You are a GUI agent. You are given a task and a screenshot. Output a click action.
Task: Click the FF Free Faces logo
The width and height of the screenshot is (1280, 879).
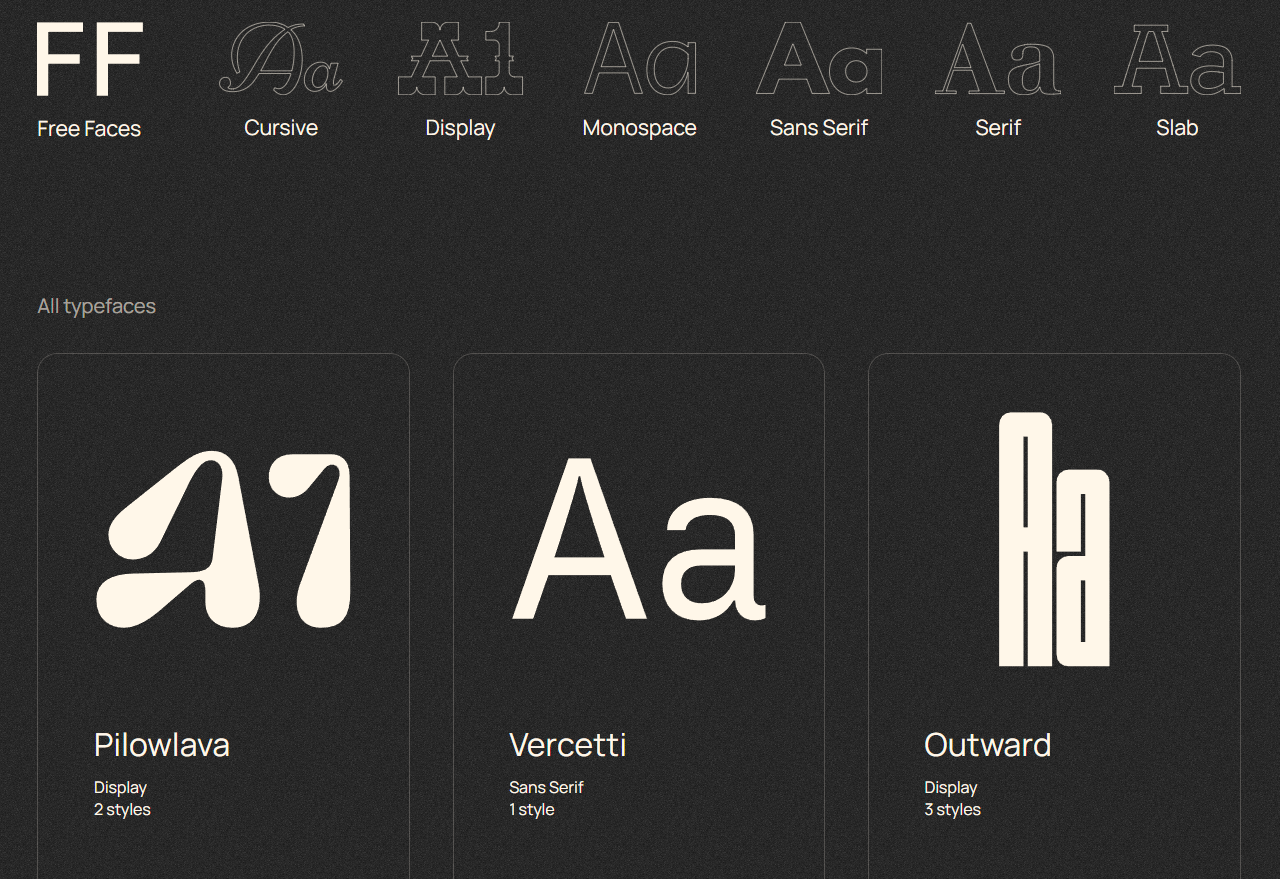point(90,61)
